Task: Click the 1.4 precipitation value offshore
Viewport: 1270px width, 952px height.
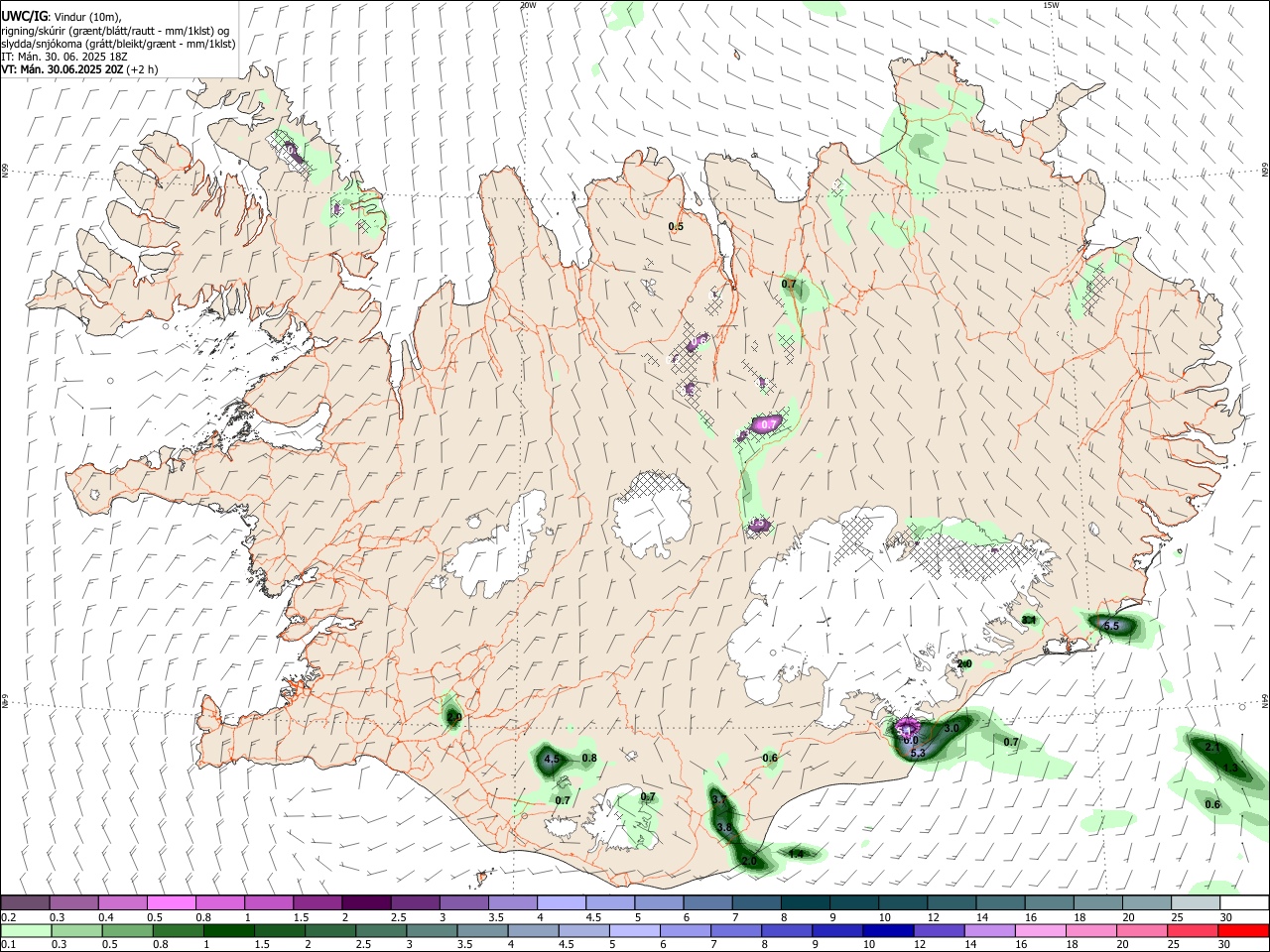Action: (796, 853)
